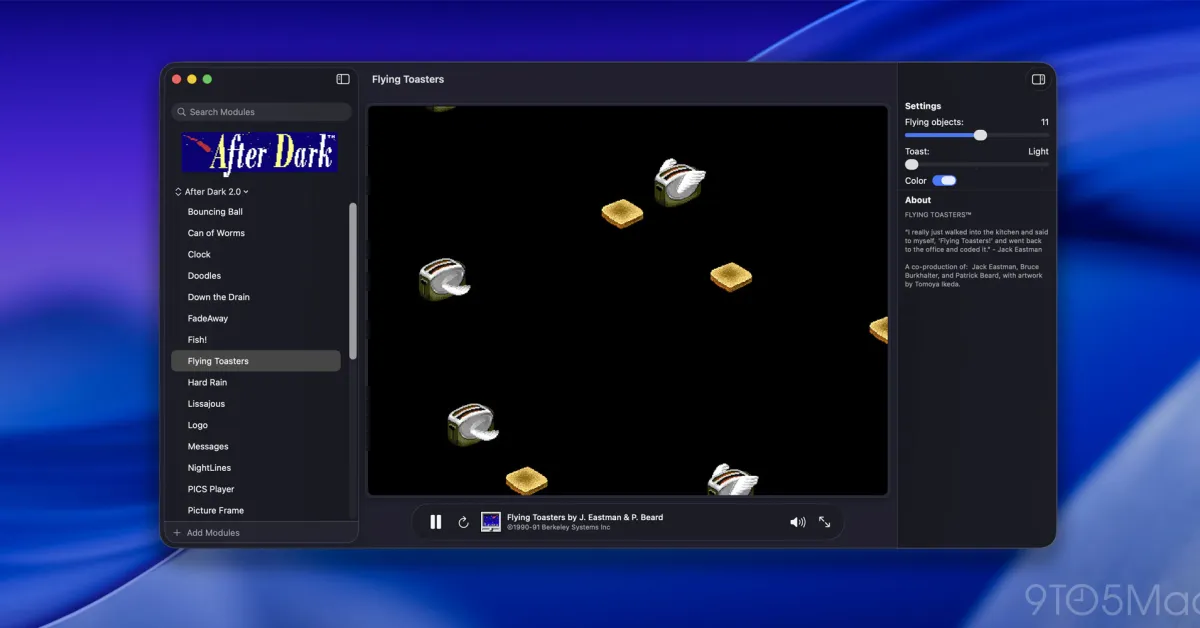Select the Messages module

[x=256, y=447]
